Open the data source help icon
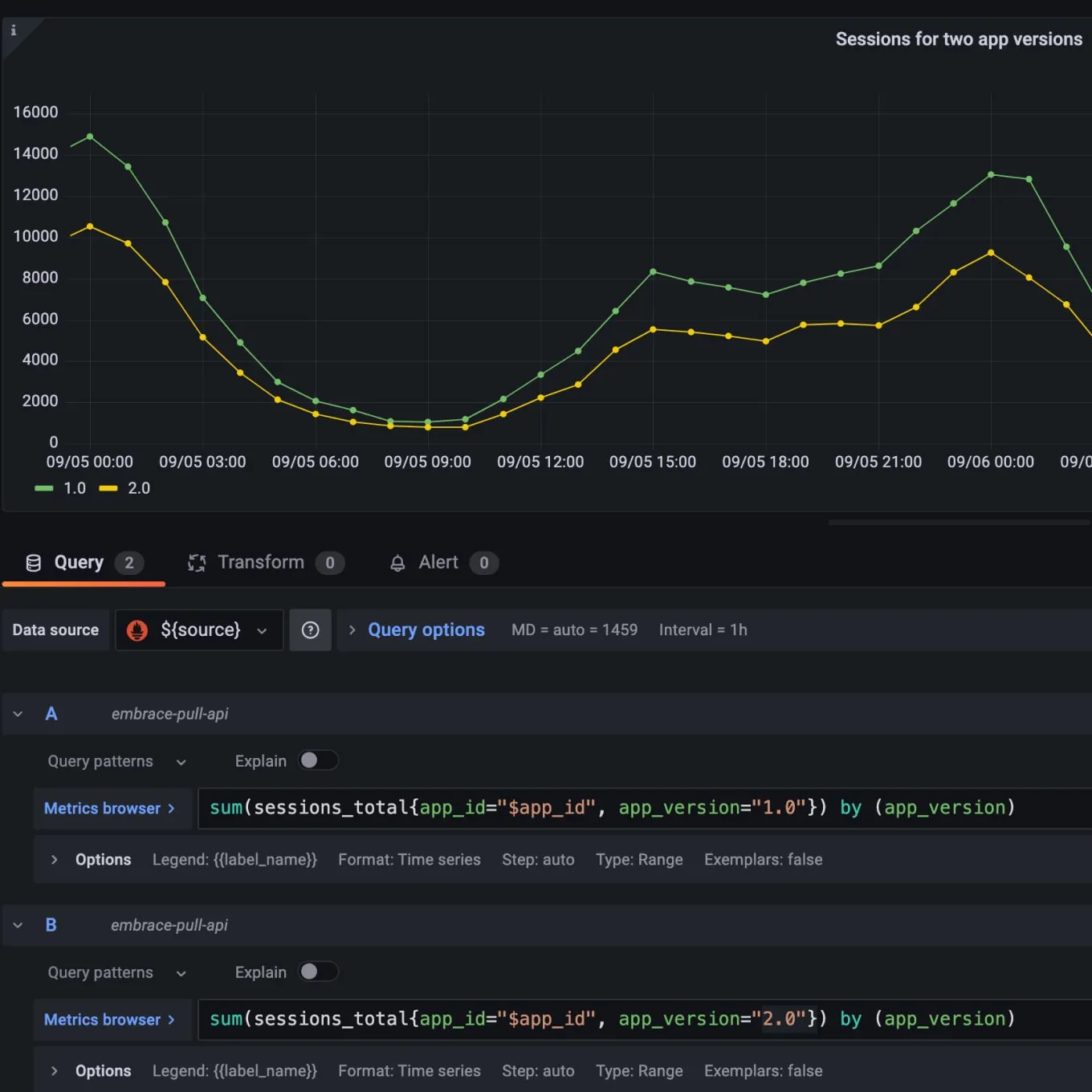The width and height of the screenshot is (1092, 1092). [310, 630]
